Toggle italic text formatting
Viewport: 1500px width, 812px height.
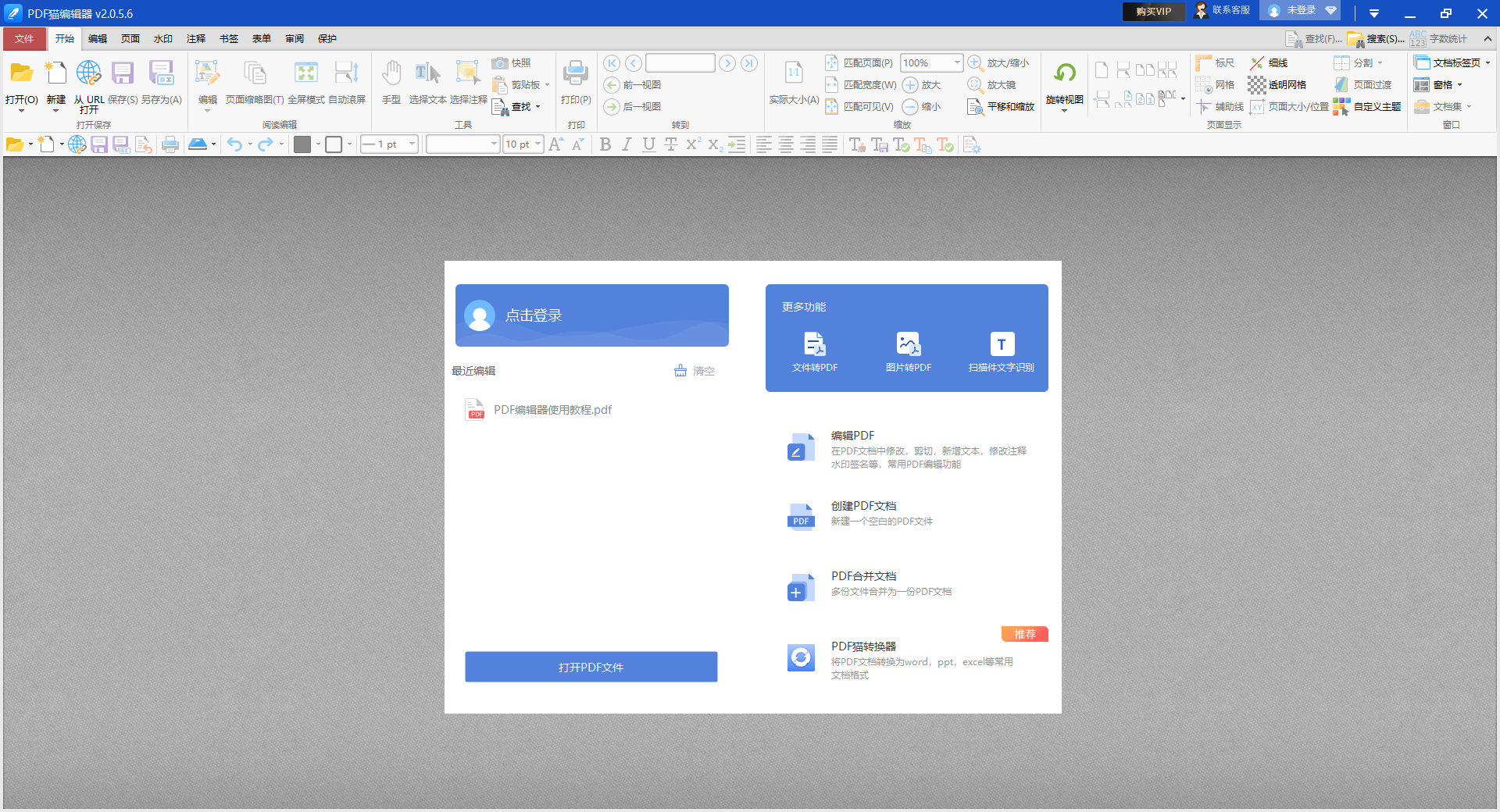(627, 144)
